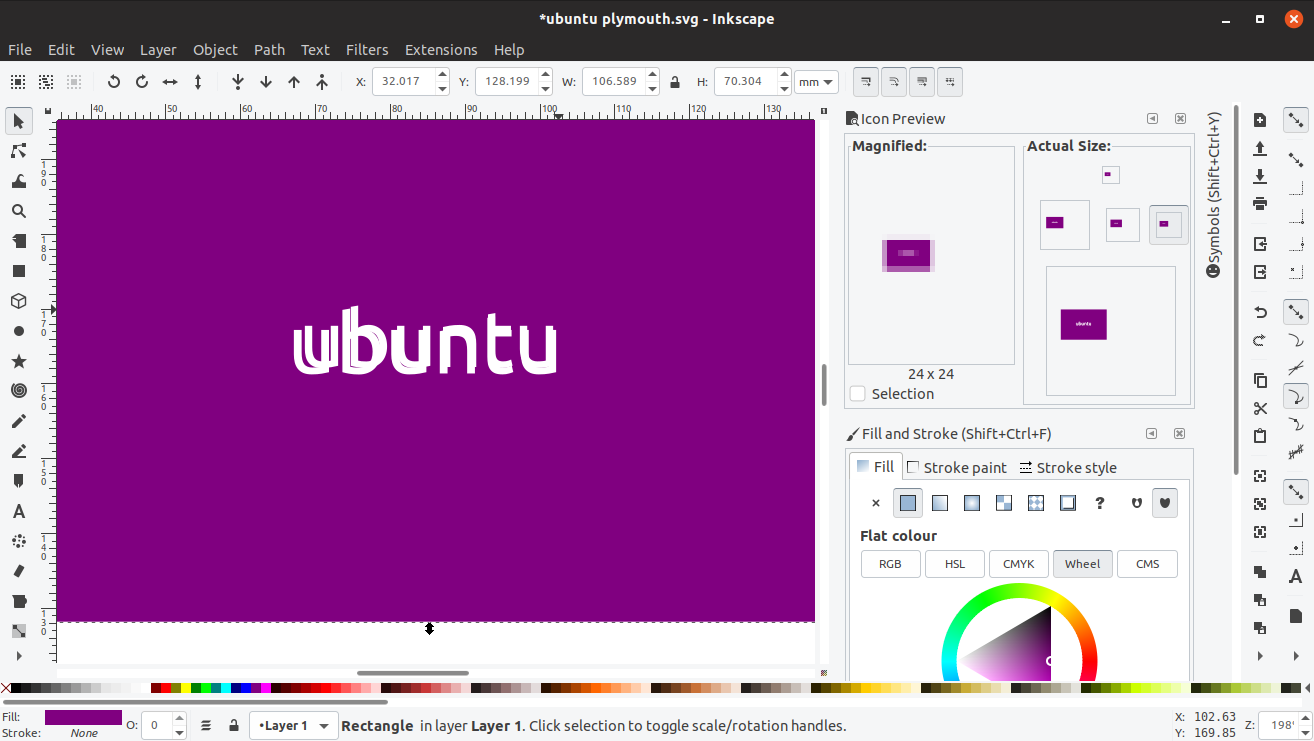Toggle the width/height lock in the toolbar
1314x741 pixels.
675,81
